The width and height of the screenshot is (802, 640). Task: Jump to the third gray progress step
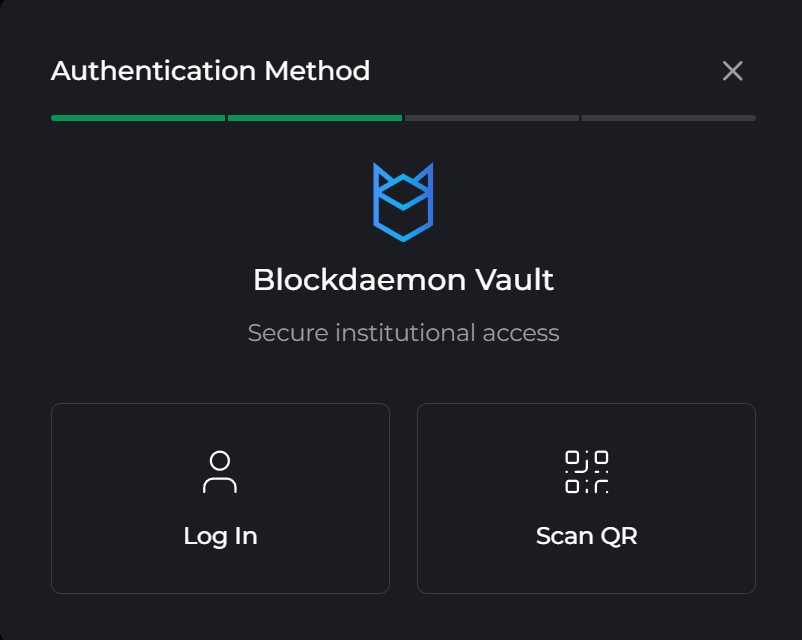click(491, 118)
